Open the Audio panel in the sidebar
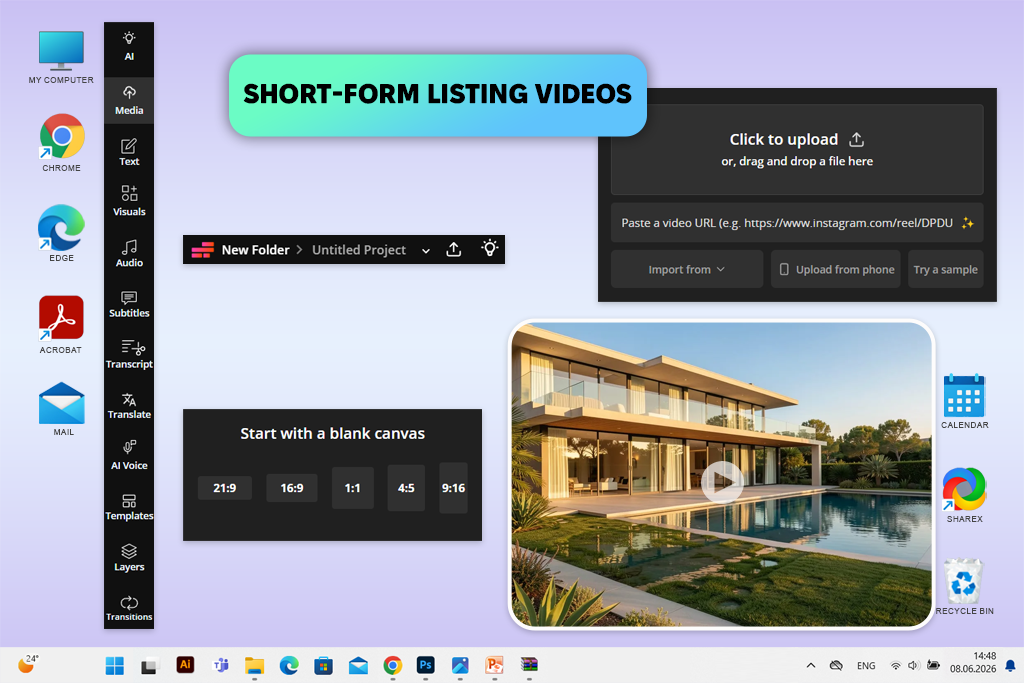The width and height of the screenshot is (1024, 683). click(129, 253)
